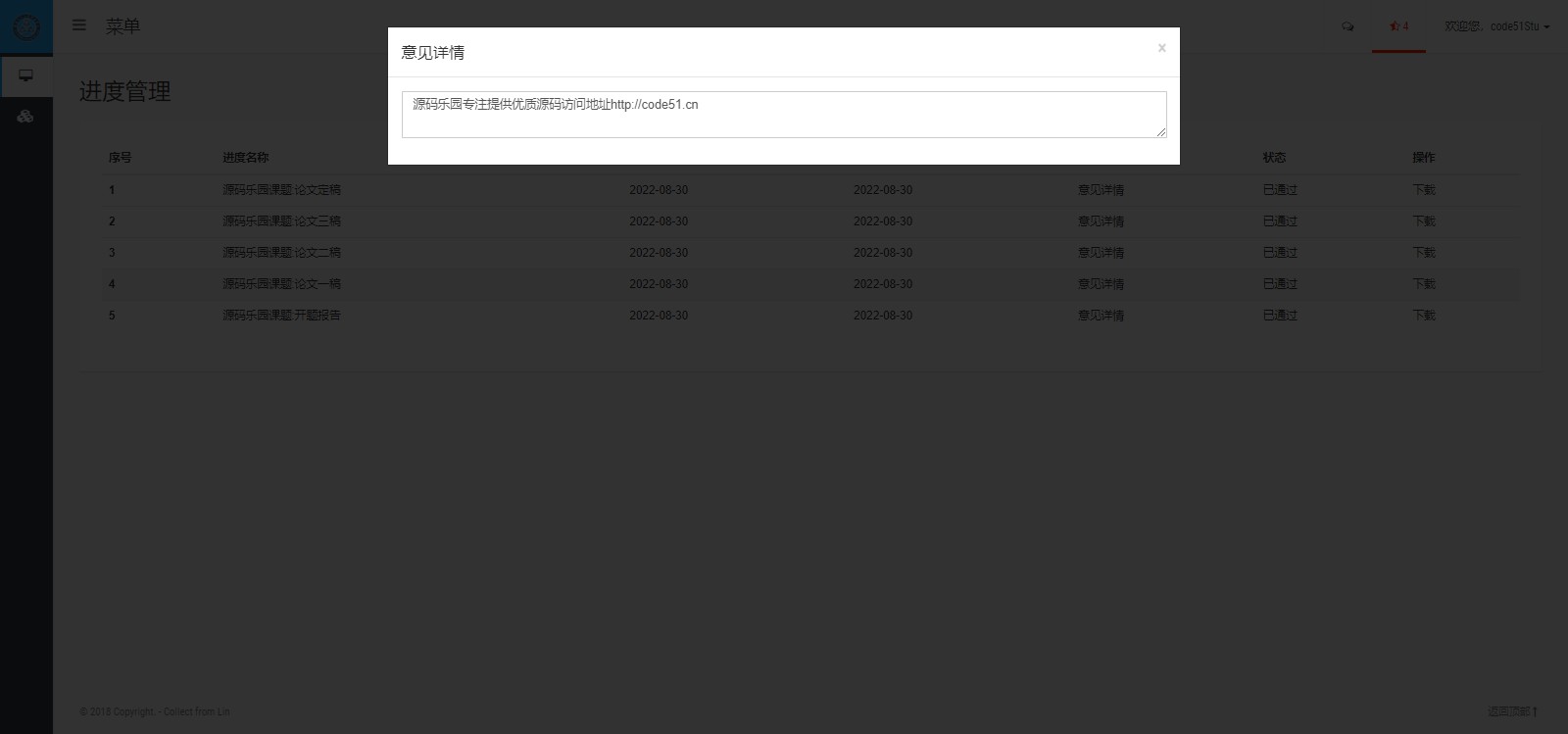Image resolution: width=1568 pixels, height=734 pixels.
Task: Click the site logo icon
Action: point(26,26)
